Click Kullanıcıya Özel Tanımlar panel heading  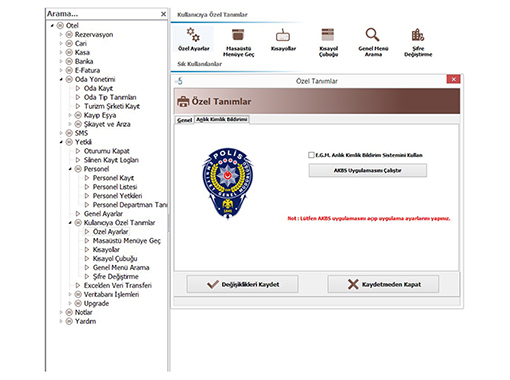[212, 15]
